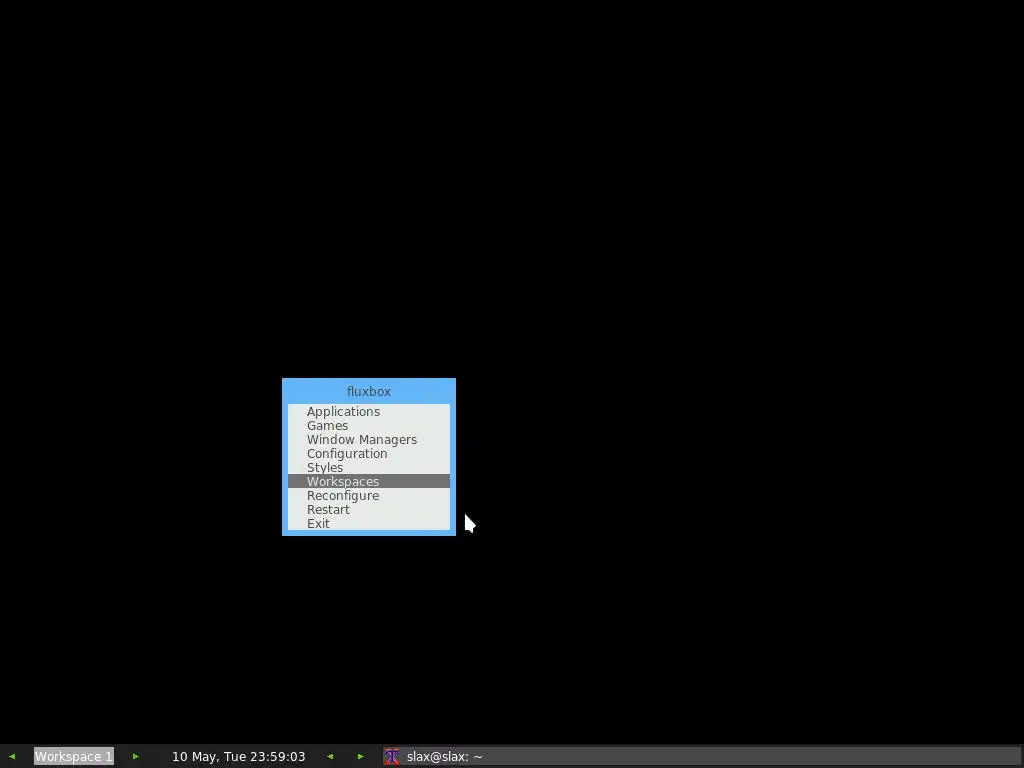Click the date and time clock

238,756
